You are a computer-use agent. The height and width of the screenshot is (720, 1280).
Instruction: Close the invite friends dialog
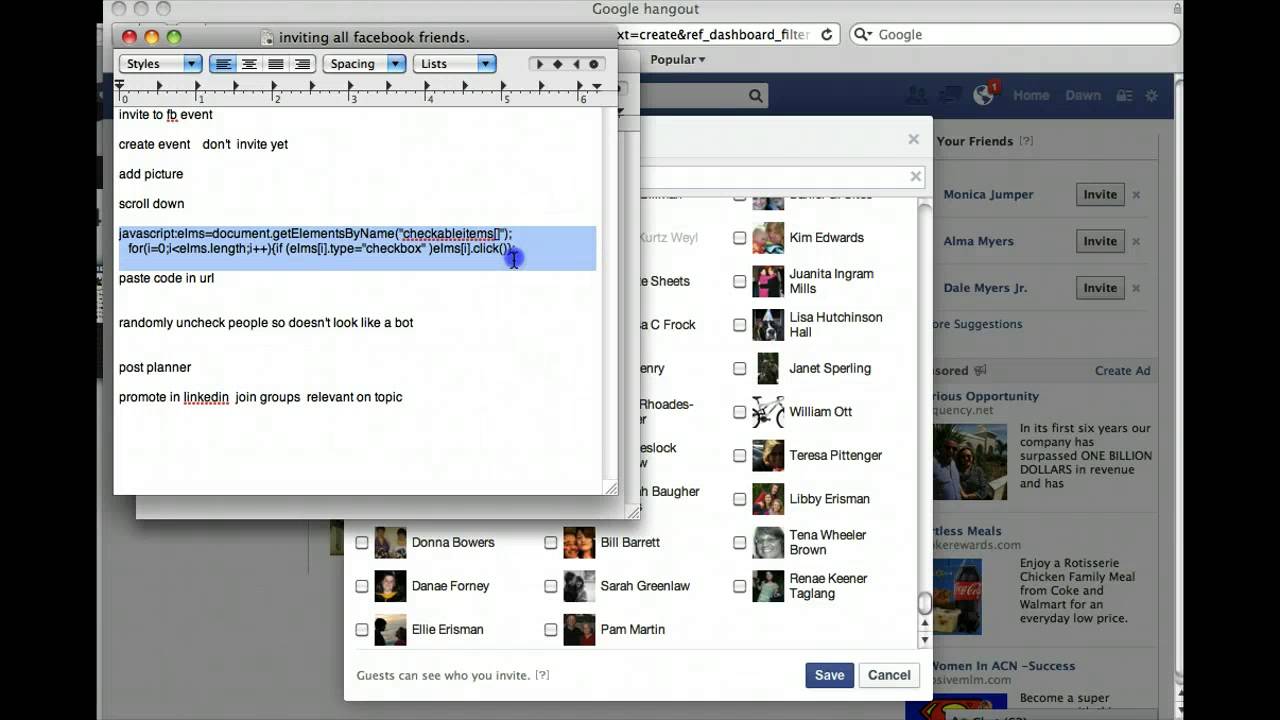click(x=913, y=139)
